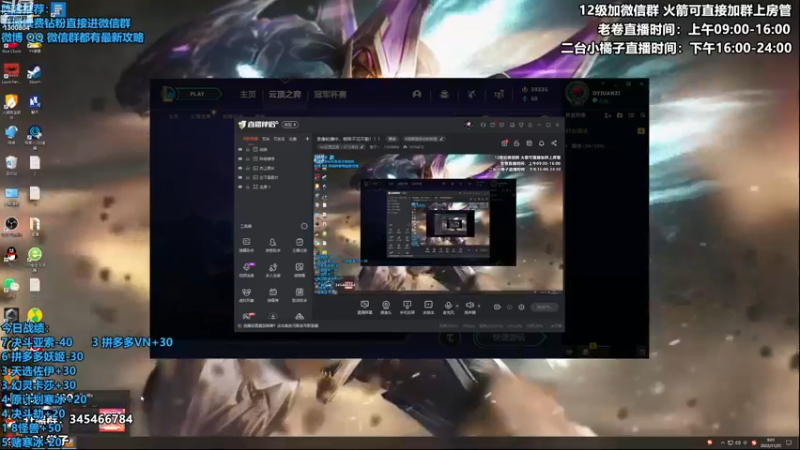Image resolution: width=800 pixels, height=450 pixels.
Task: Click the LoL friend list folder icon
Action: click(620, 116)
